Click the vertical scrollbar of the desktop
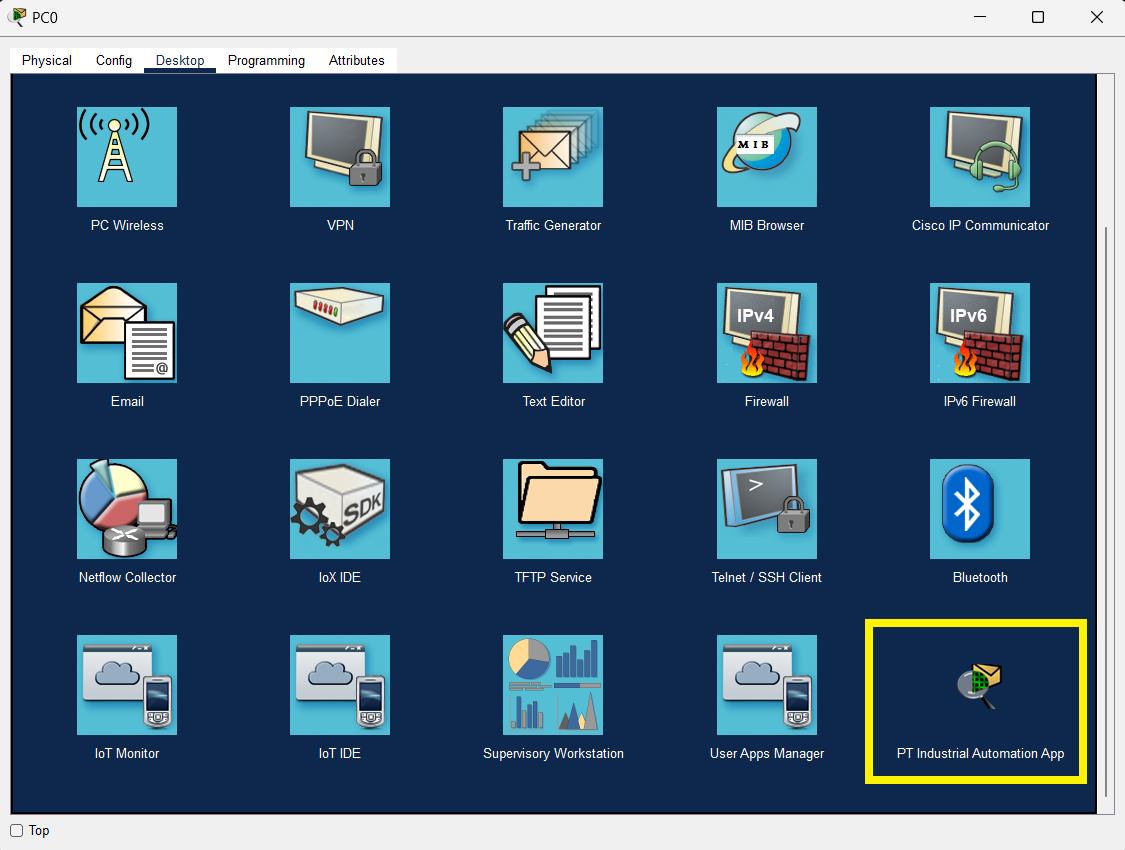The width and height of the screenshot is (1125, 850). [x=1105, y=500]
